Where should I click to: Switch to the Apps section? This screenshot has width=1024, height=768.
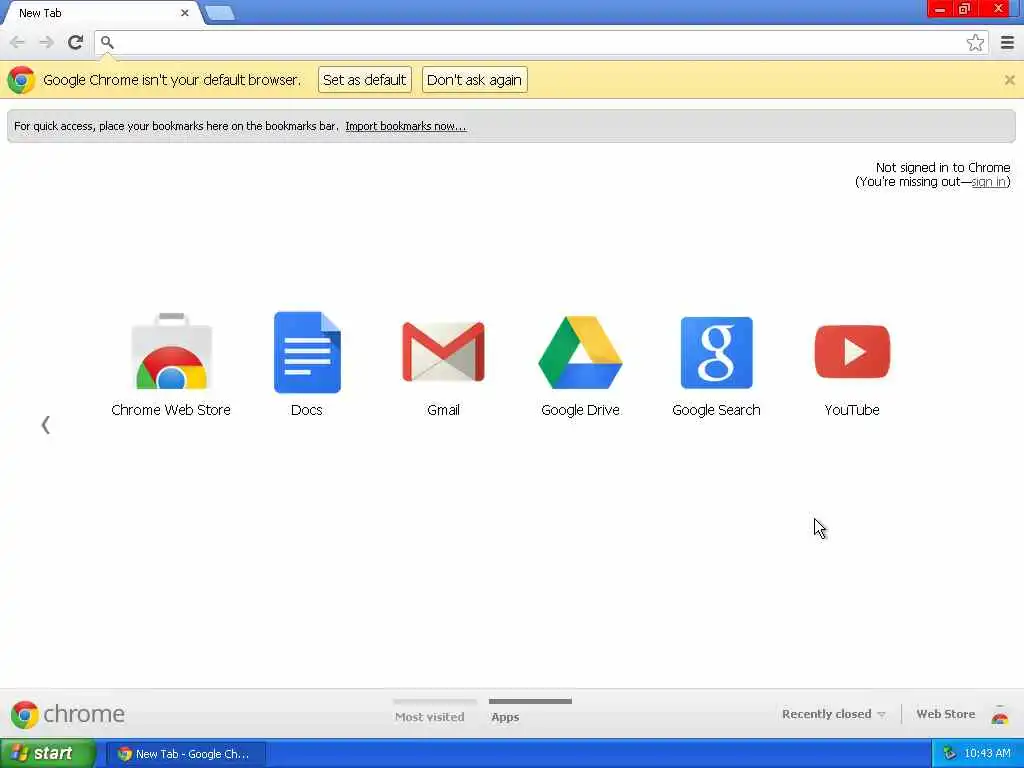coord(505,716)
